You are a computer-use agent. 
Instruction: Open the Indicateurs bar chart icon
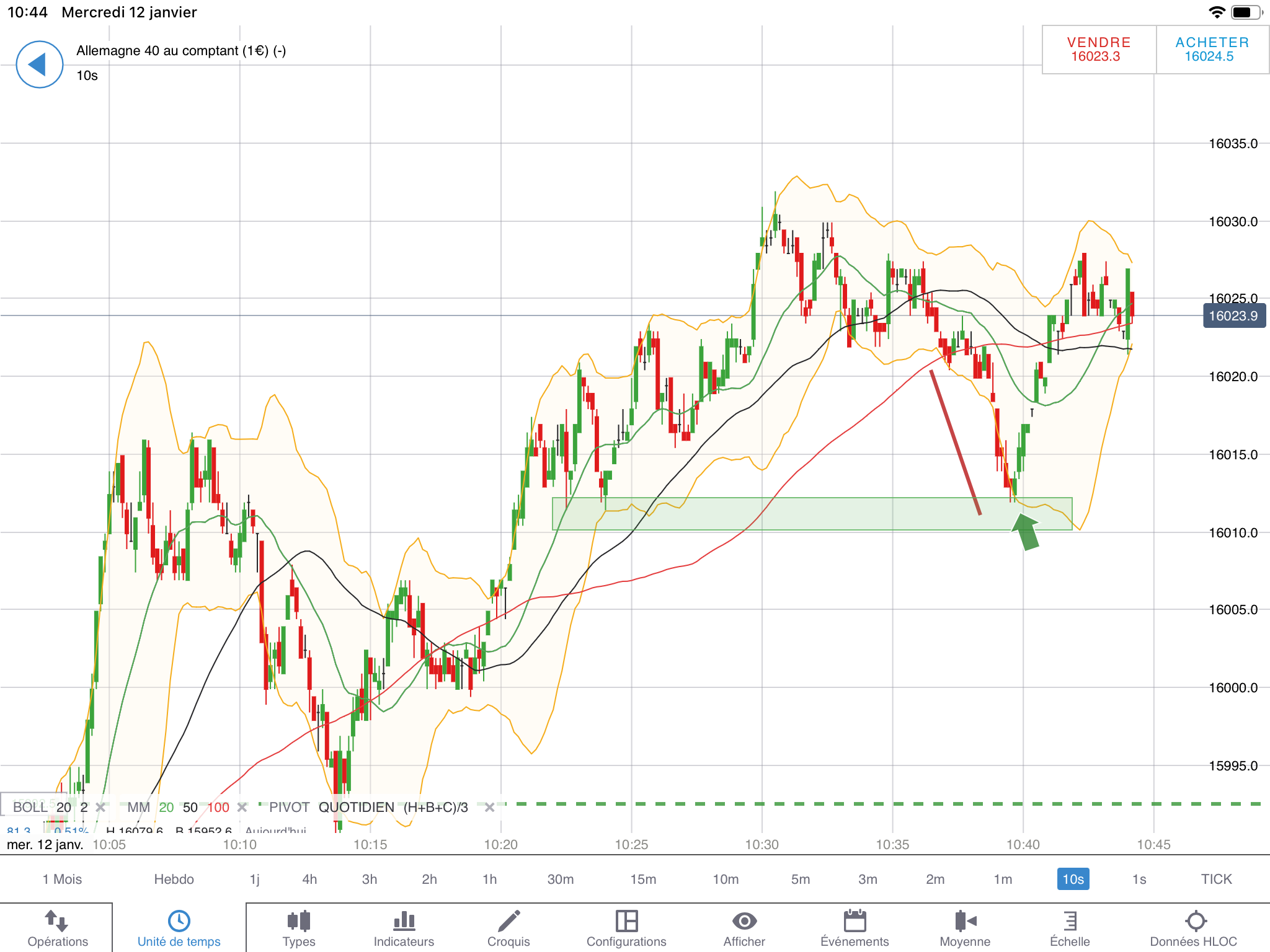click(404, 921)
